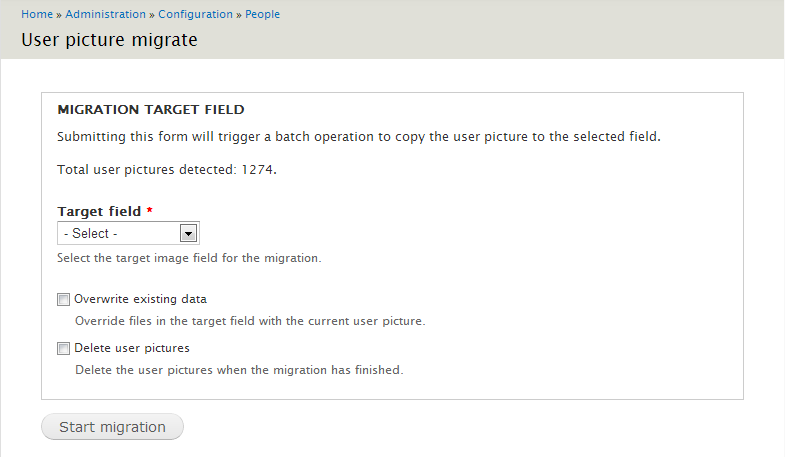The image size is (785, 457).
Task: Navigate to Configuration breadcrumb link
Action: point(195,14)
